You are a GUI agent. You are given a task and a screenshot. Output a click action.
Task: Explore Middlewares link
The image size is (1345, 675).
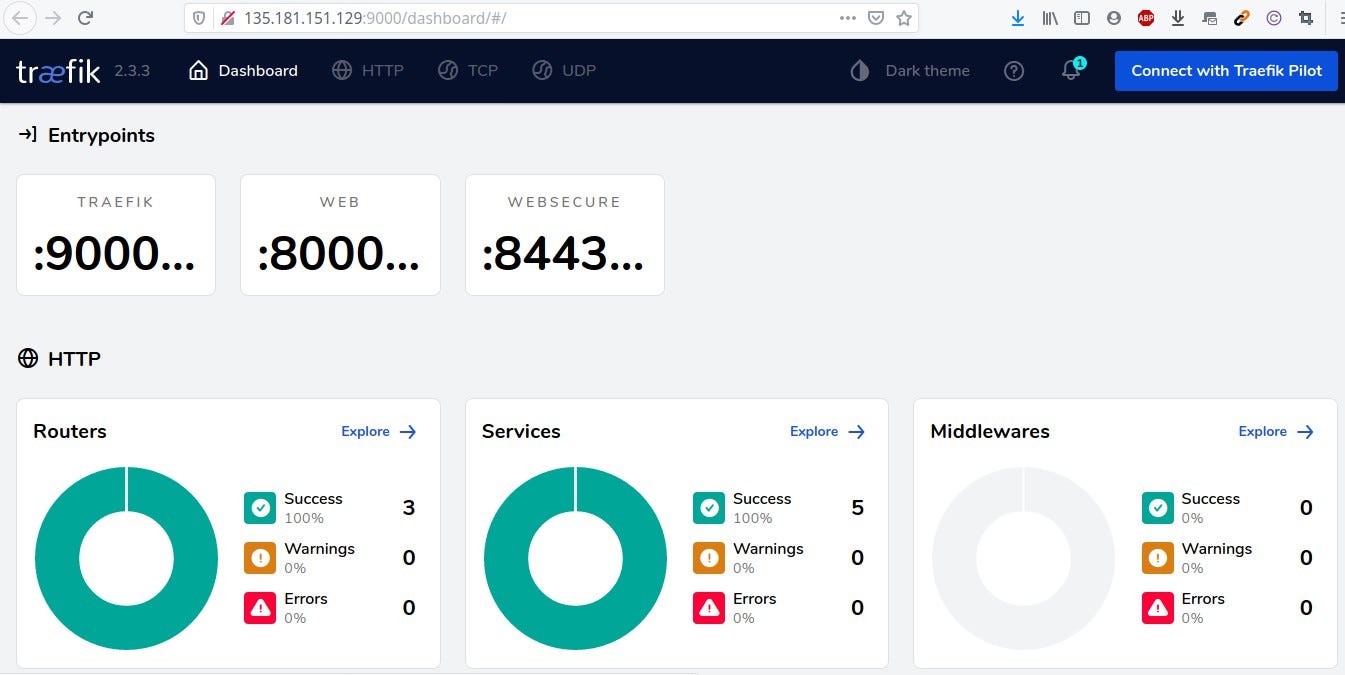(1277, 432)
